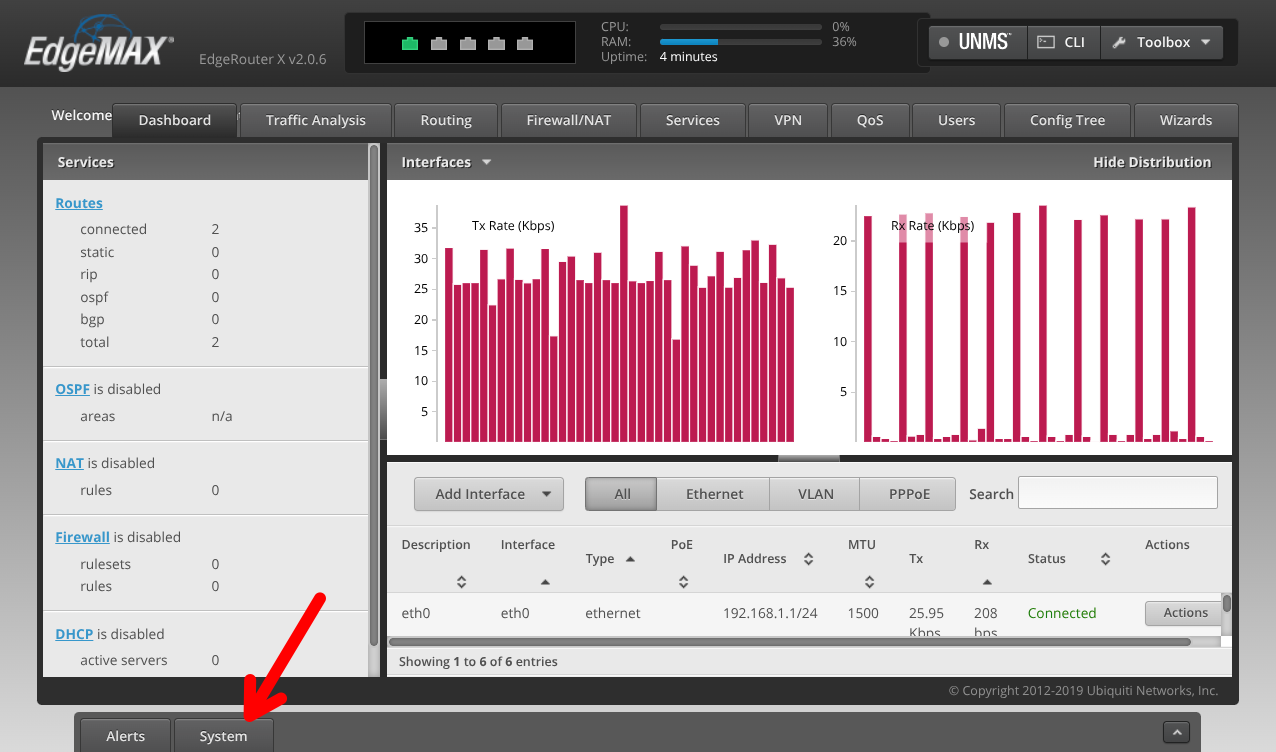The height and width of the screenshot is (752, 1276).
Task: Sort interface table by Description column
Action: click(461, 581)
